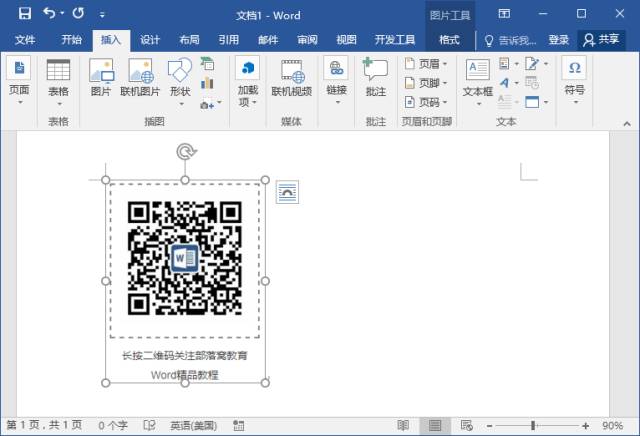Open the 设计 Design ribbon tab
Image resolution: width=640 pixels, height=436 pixels.
(x=150, y=40)
